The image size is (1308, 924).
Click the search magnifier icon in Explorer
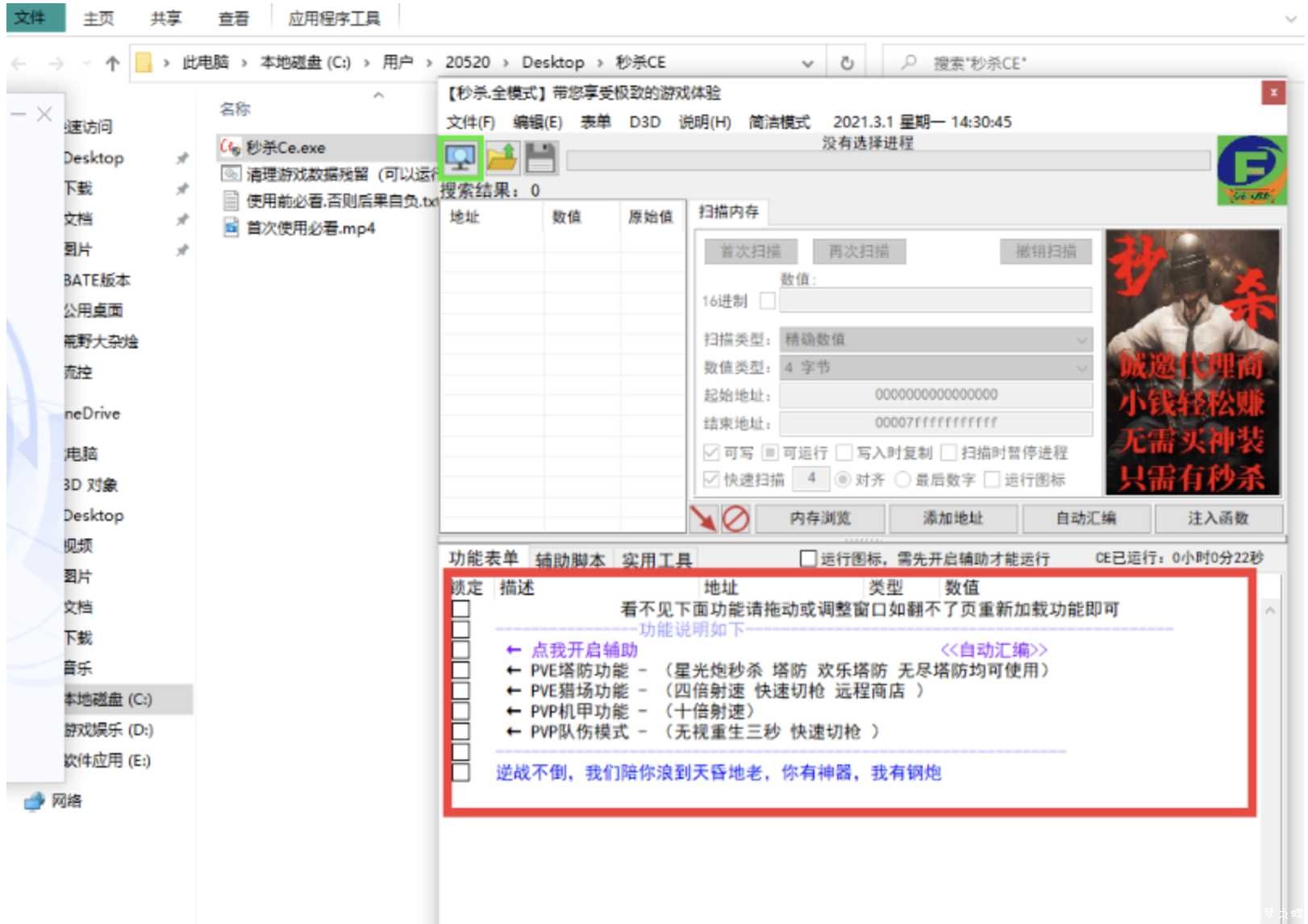click(x=909, y=62)
